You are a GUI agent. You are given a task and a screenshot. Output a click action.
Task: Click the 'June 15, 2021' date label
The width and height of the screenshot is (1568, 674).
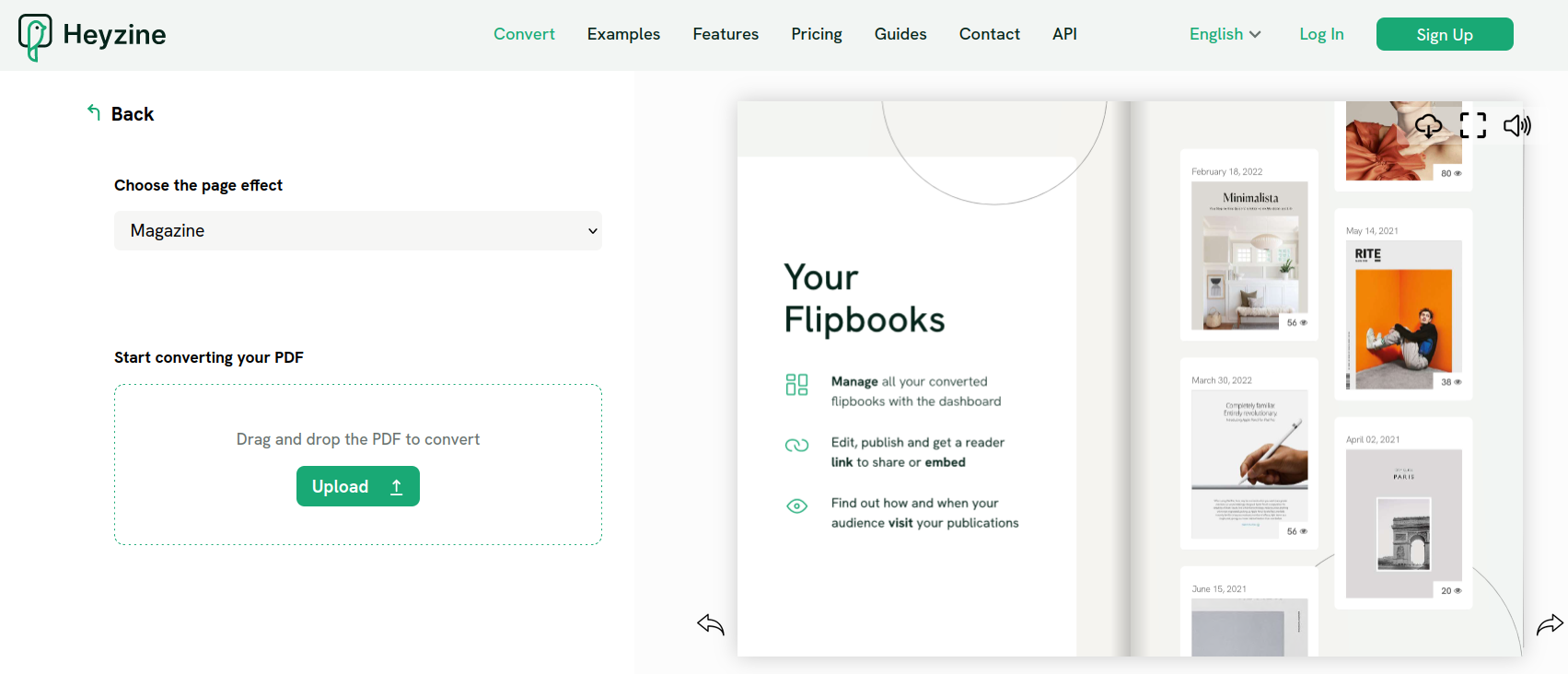pyautogui.click(x=1219, y=589)
